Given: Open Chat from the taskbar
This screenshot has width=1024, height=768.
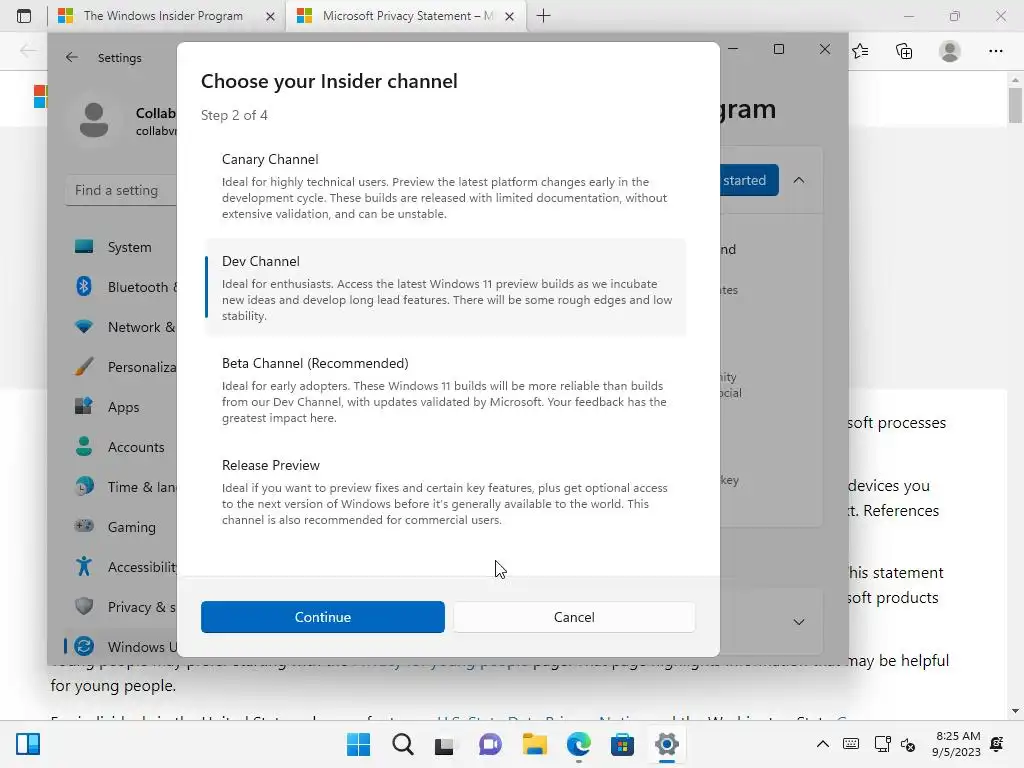Looking at the screenshot, I should (490, 744).
